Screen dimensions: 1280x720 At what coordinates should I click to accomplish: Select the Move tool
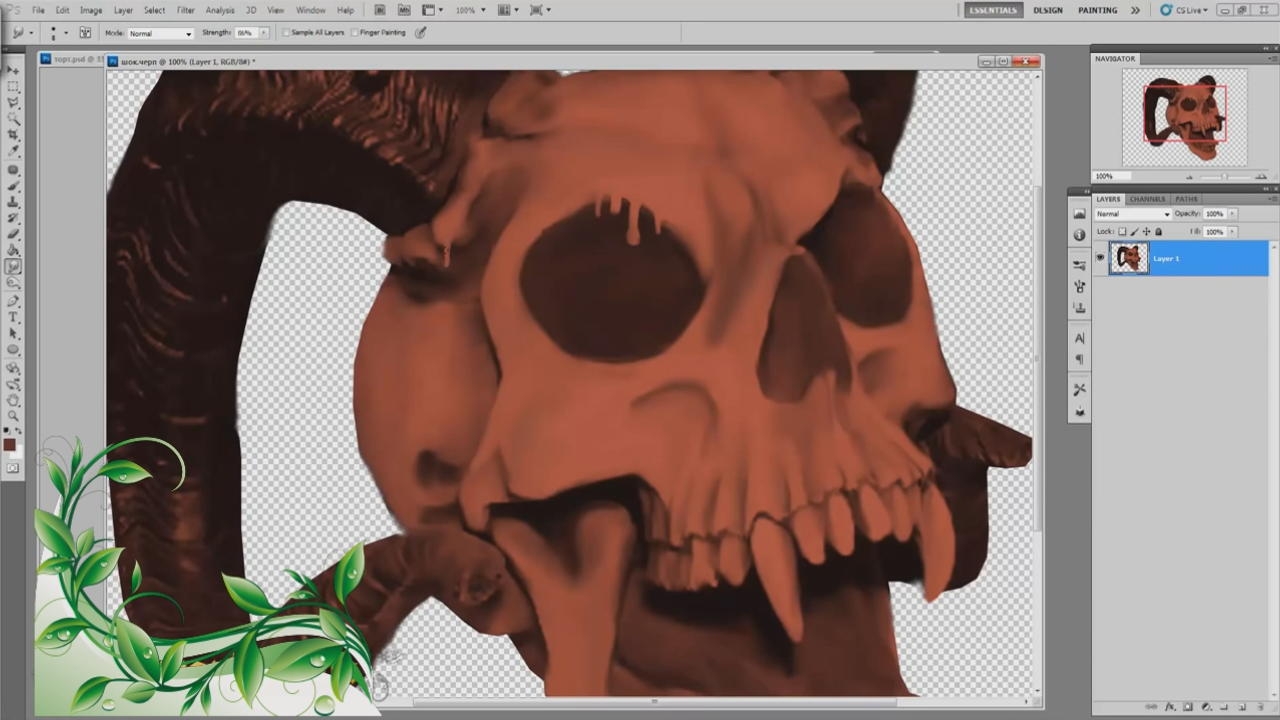[x=13, y=71]
